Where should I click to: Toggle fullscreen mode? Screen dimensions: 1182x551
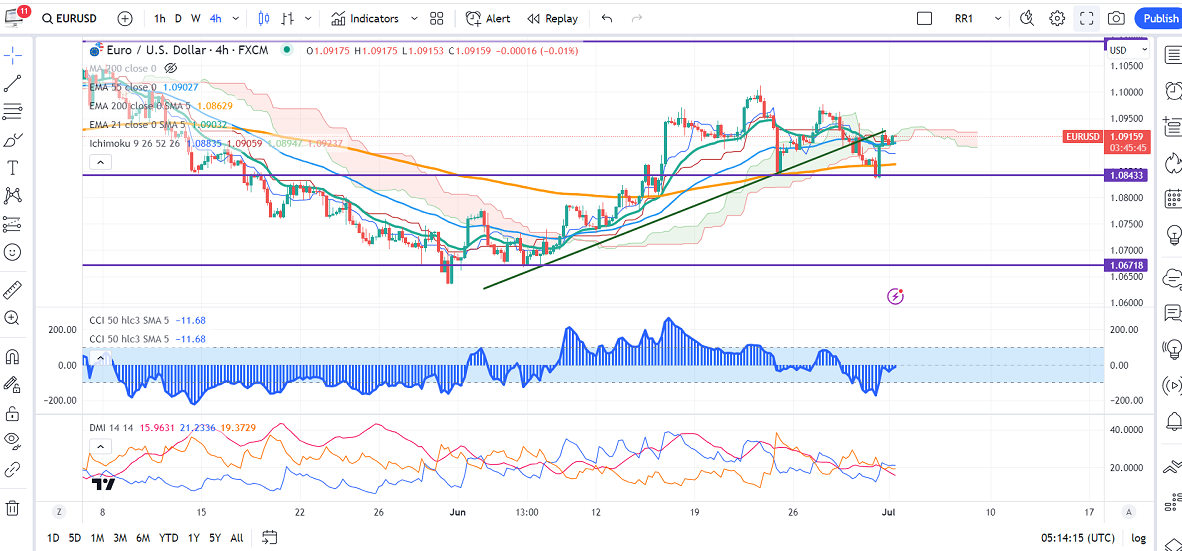1086,18
